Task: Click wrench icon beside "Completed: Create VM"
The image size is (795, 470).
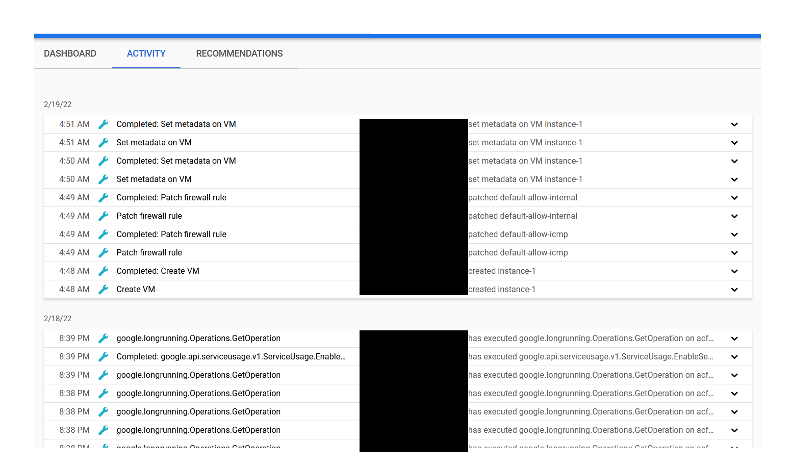Action: point(103,271)
